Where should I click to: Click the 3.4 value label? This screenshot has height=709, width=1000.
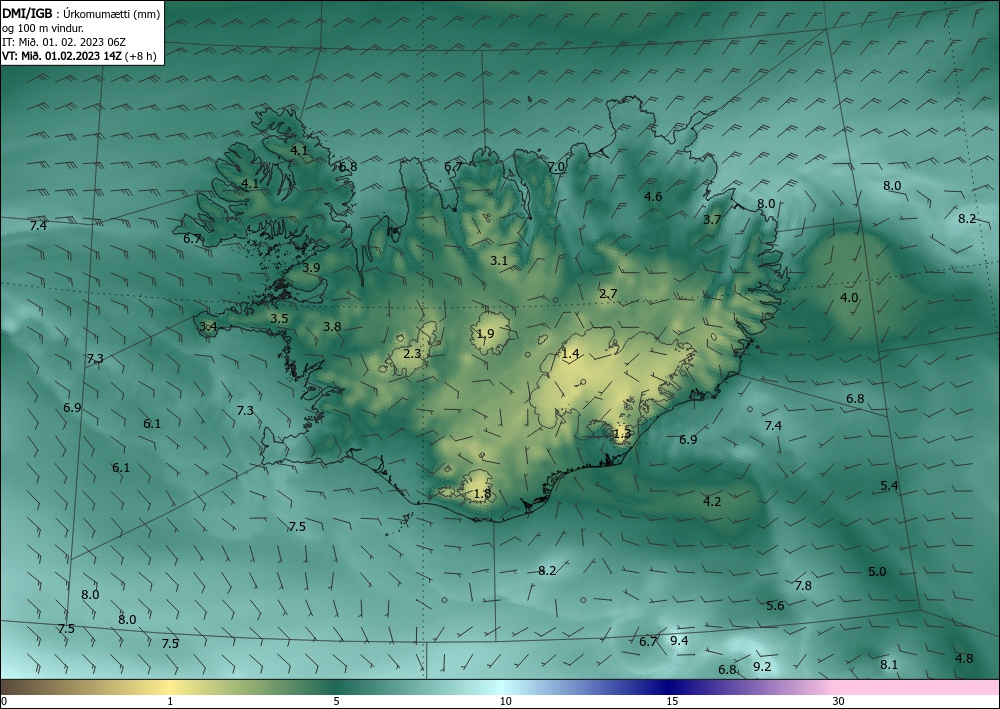coord(209,326)
